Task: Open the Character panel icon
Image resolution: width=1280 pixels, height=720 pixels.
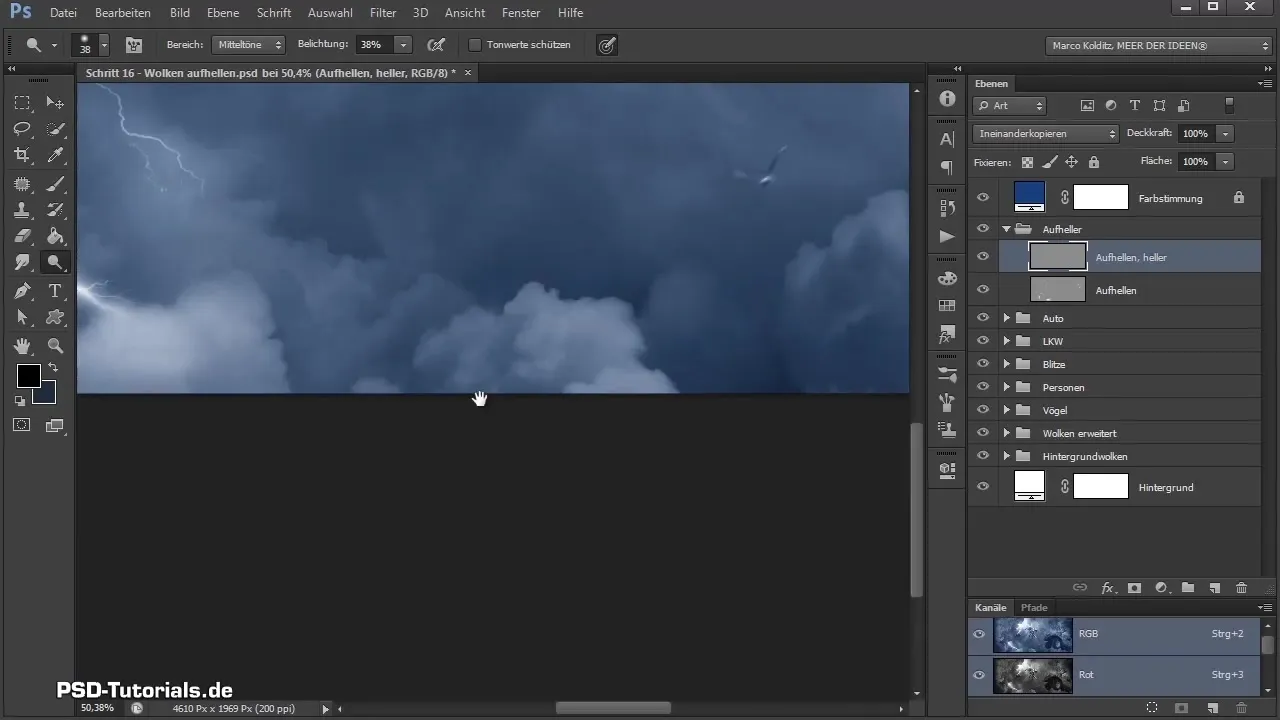Action: [x=947, y=139]
